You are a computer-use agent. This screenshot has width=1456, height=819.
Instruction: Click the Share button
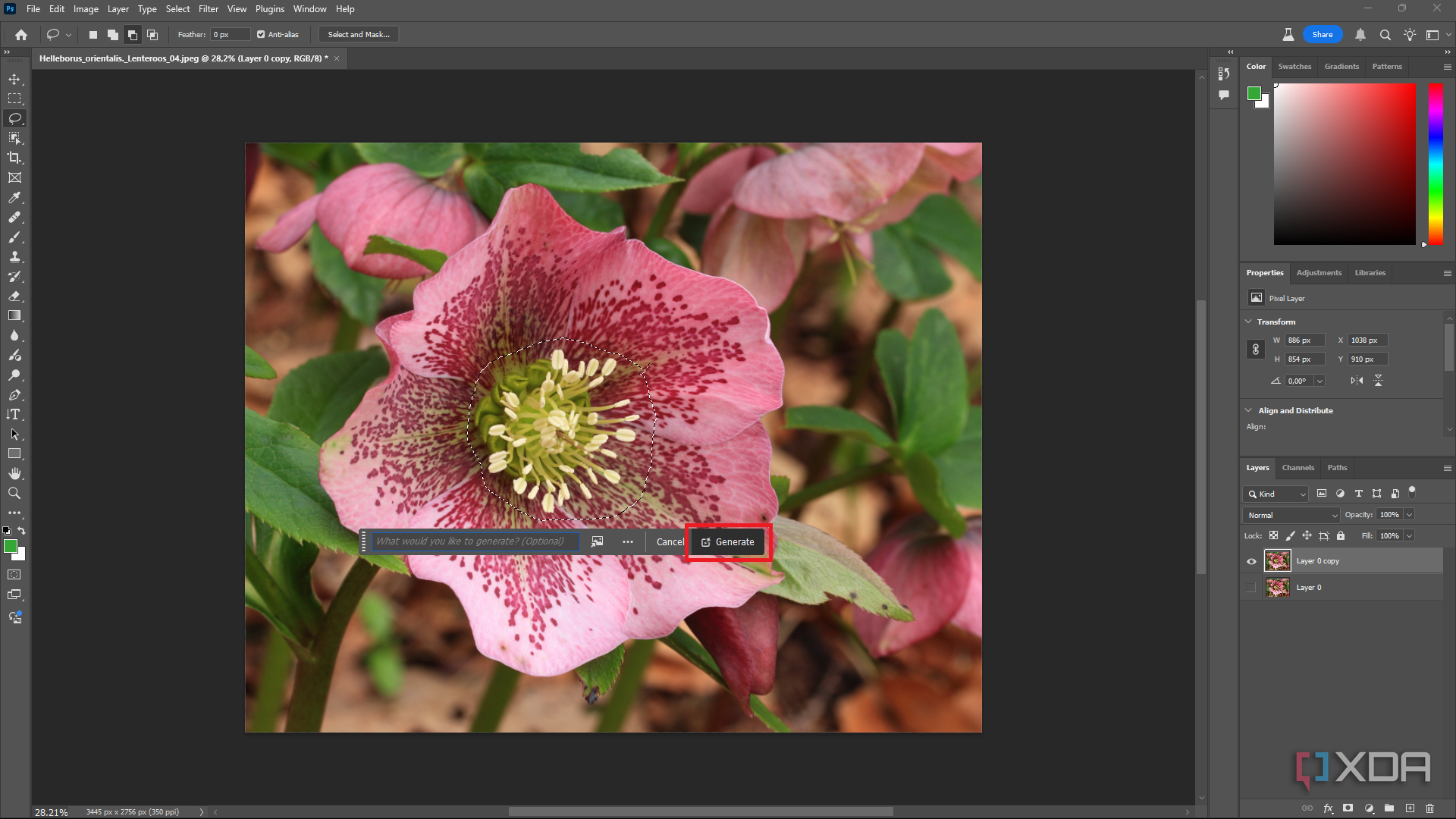point(1323,35)
